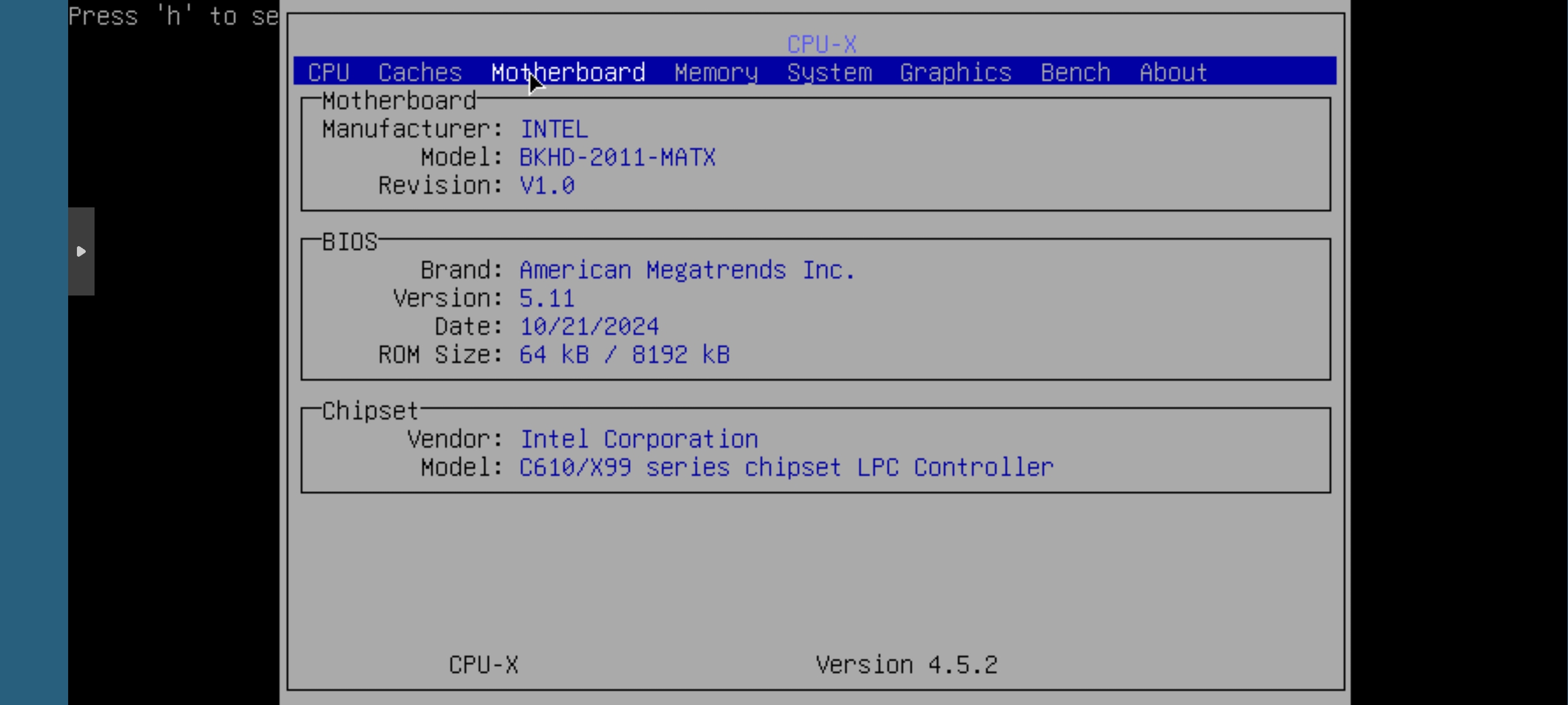Click the BIOS version 5.11 value

coord(547,298)
